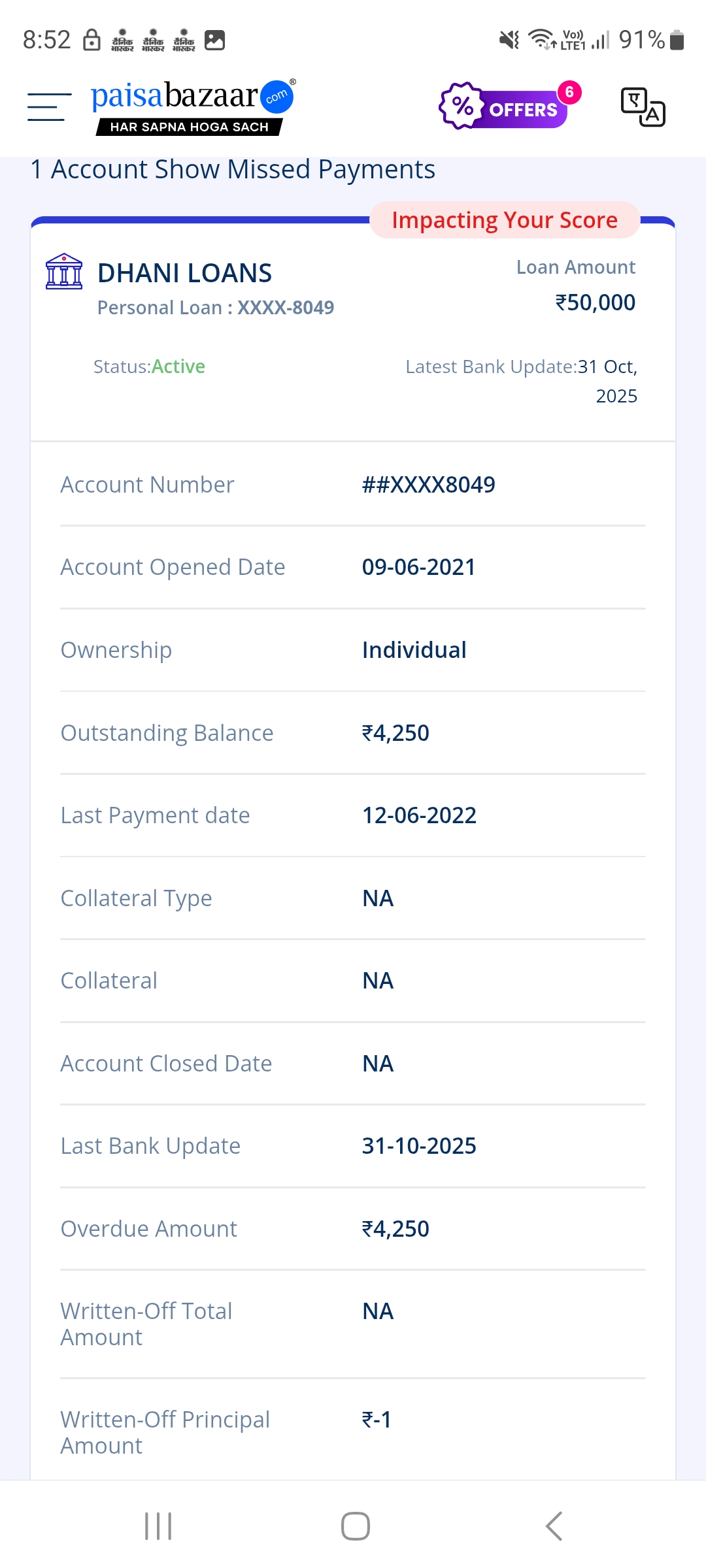The height and width of the screenshot is (1568, 706).
Task: Tap the bank building icon
Action: [64, 272]
